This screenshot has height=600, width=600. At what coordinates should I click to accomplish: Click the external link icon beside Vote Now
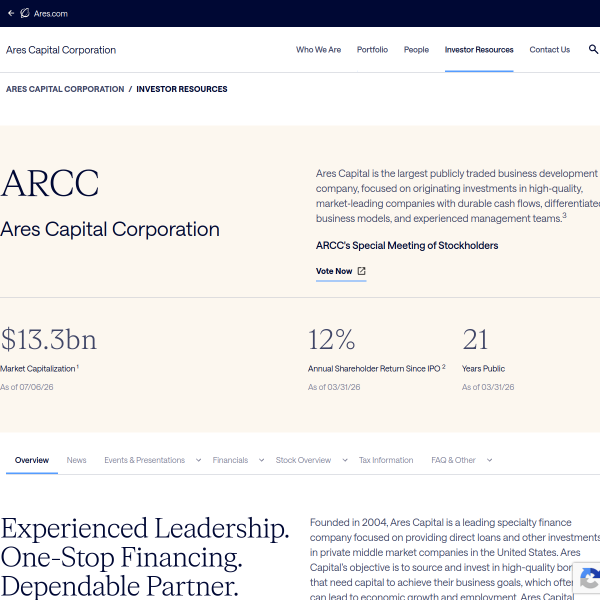pyautogui.click(x=361, y=271)
